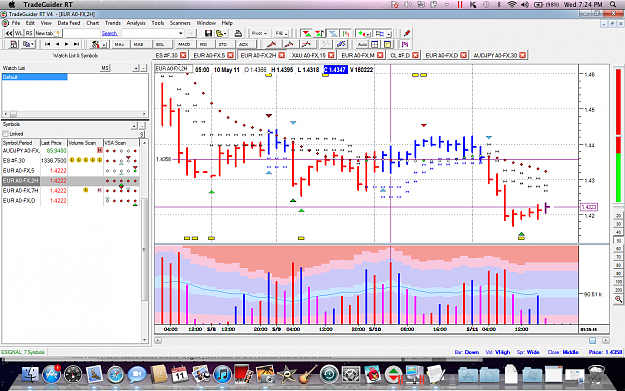Print the chart using printer icon
The height and width of the screenshot is (391, 625).
238,33
